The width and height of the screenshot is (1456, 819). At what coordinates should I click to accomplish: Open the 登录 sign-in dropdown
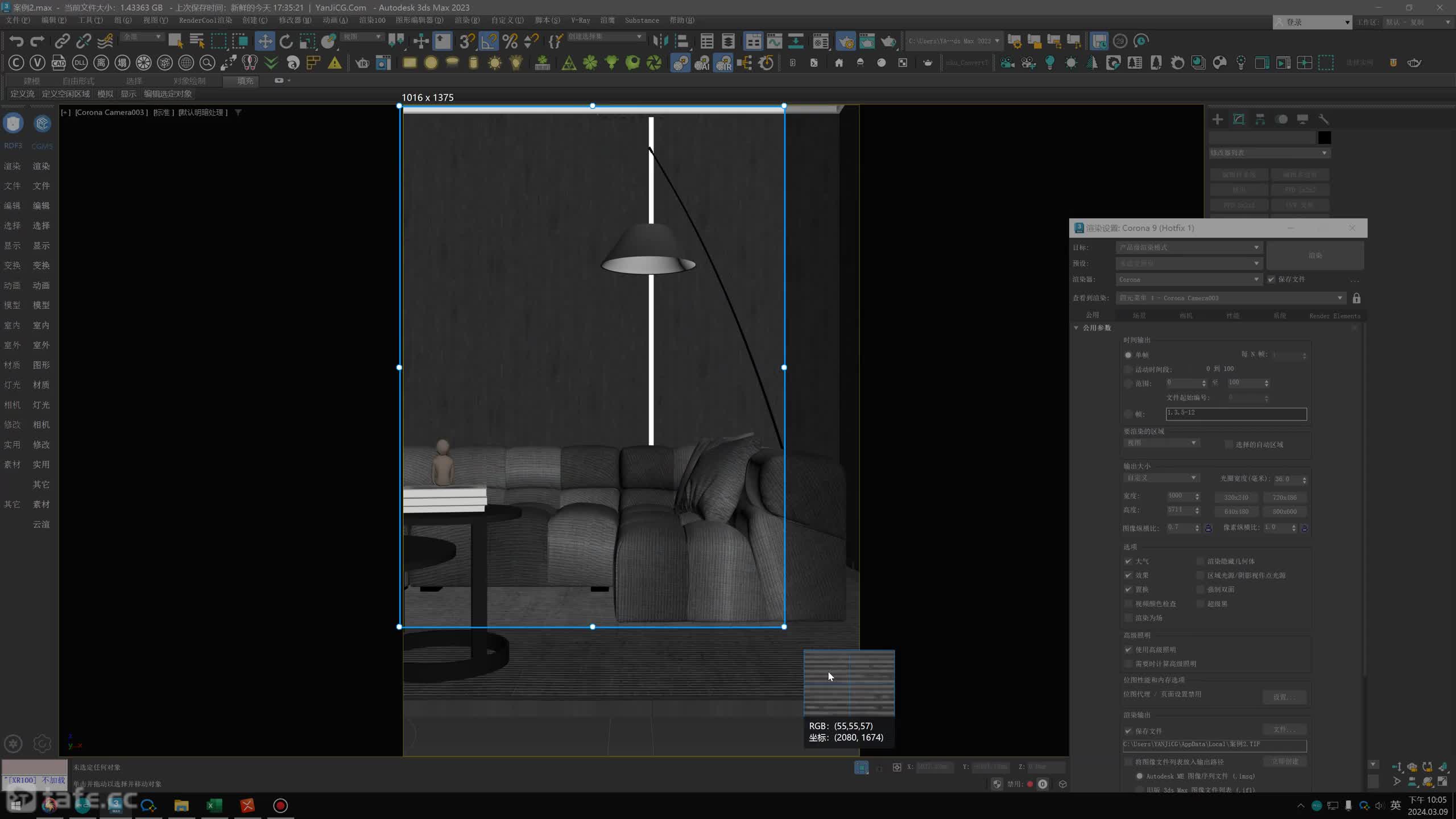[x=1312, y=22]
